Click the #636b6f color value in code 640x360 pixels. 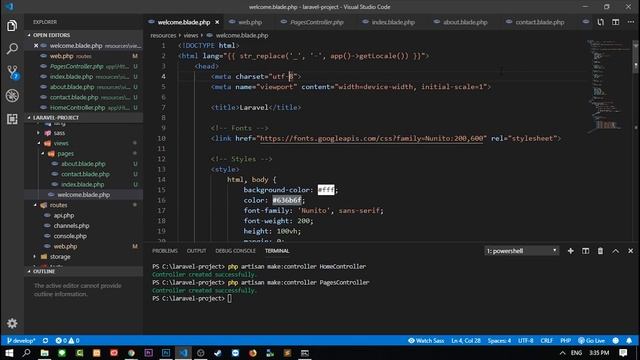tap(287, 200)
